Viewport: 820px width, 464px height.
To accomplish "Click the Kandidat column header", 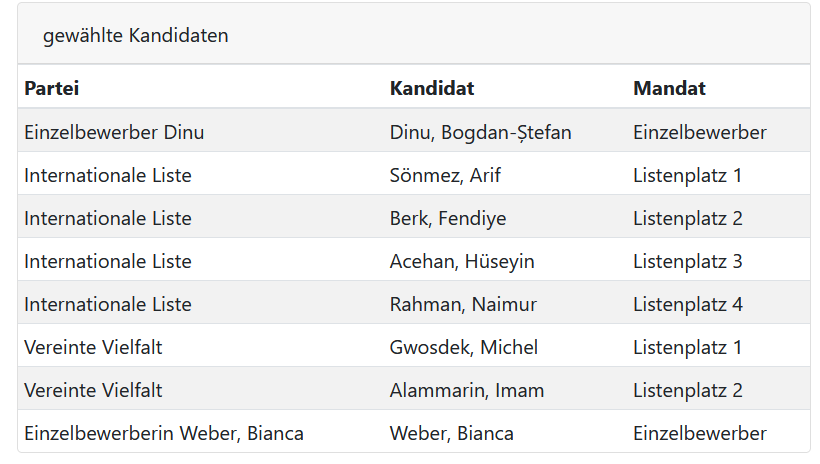I will click(432, 88).
